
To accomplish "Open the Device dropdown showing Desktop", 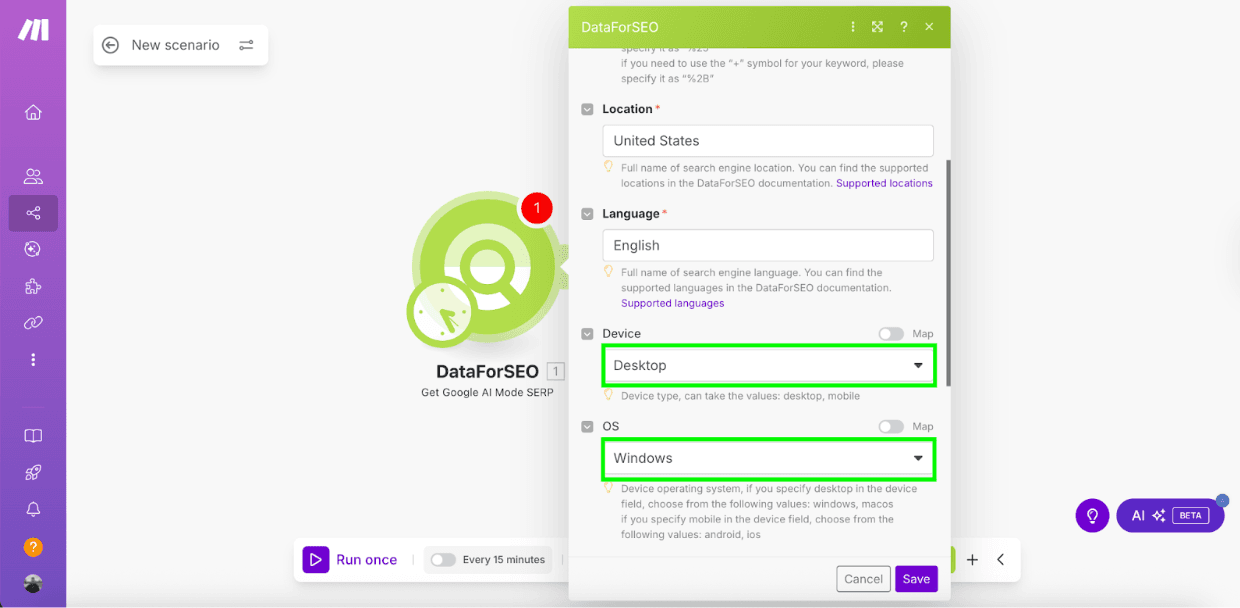I will point(768,365).
